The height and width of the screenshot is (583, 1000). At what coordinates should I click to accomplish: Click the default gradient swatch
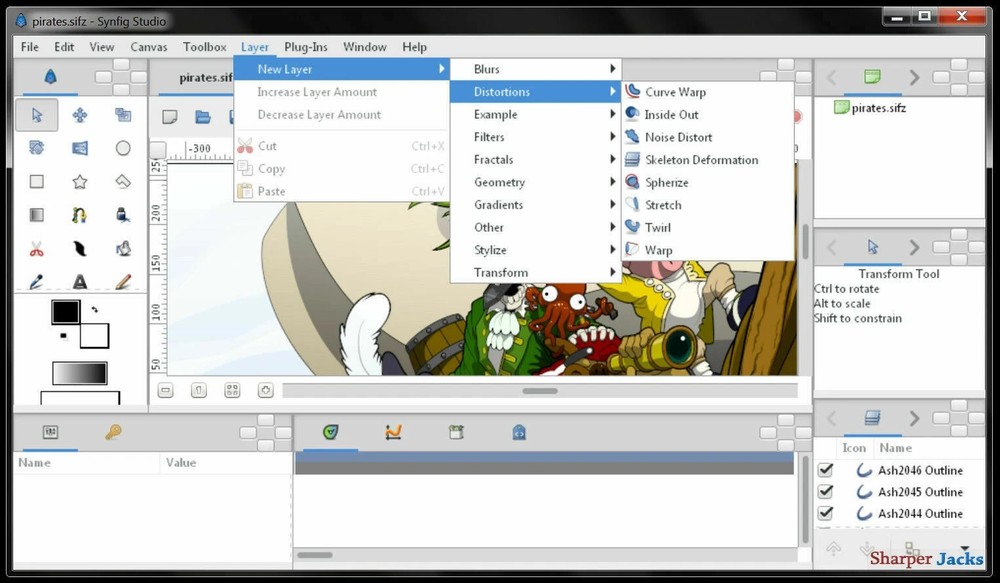80,373
